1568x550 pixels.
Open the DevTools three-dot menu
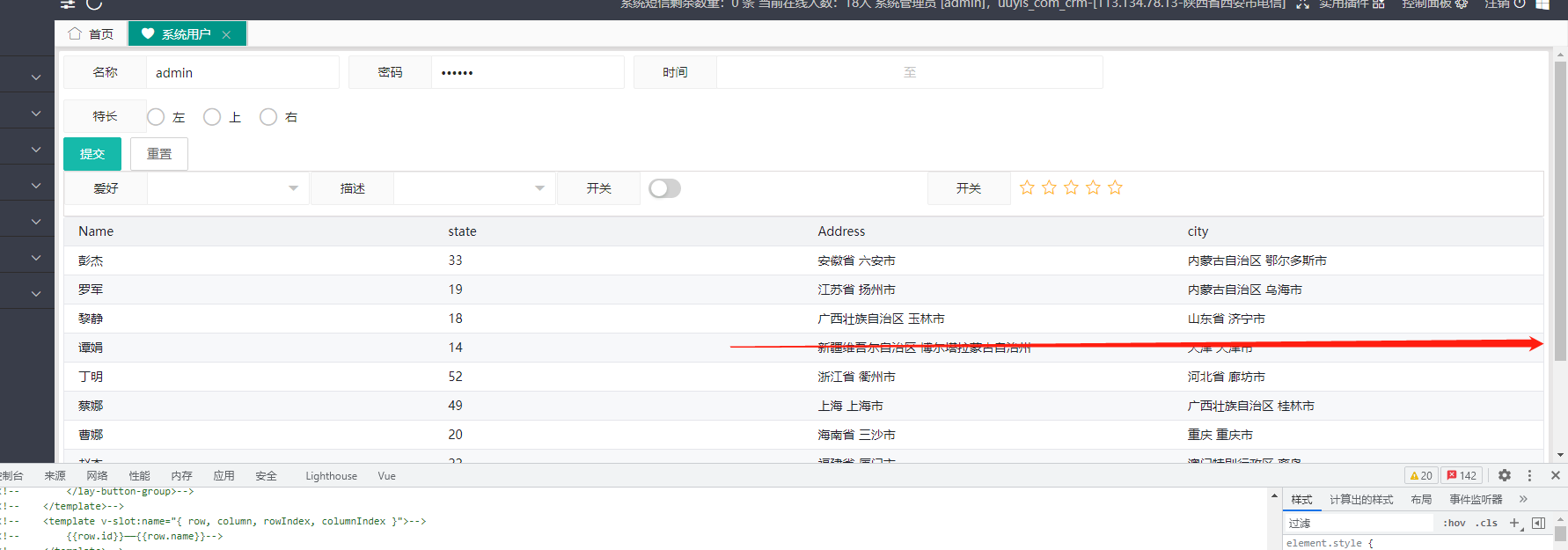(x=1529, y=475)
